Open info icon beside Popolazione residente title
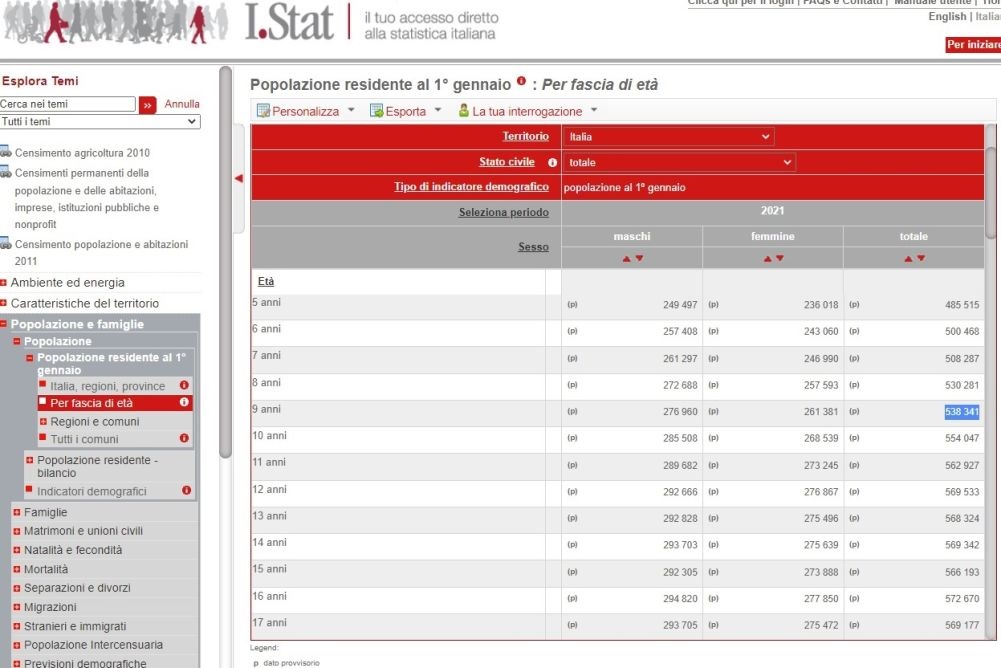 point(522,81)
